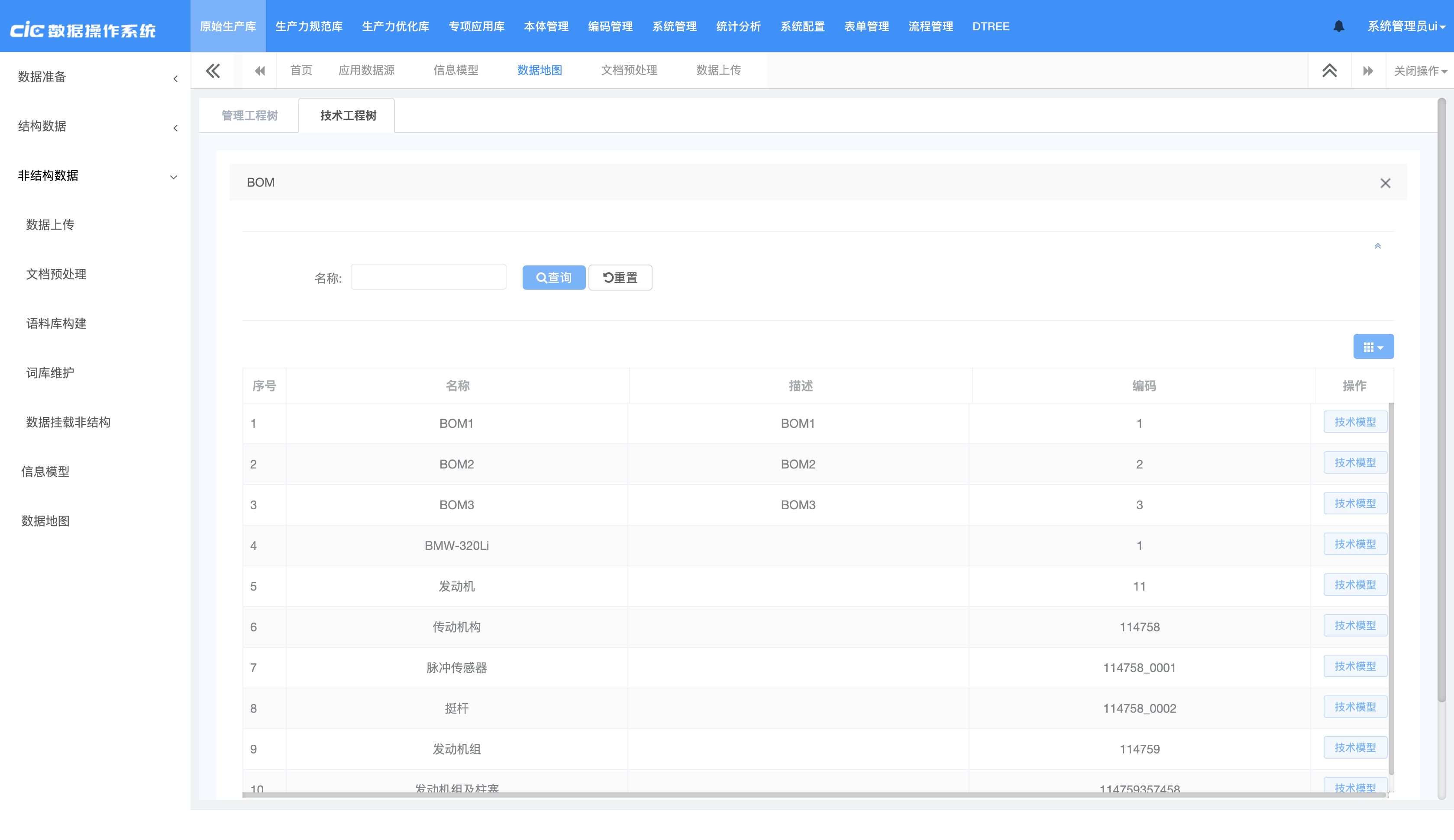Click the 名称 search input field
This screenshot has width=1454, height=840.
428,278
